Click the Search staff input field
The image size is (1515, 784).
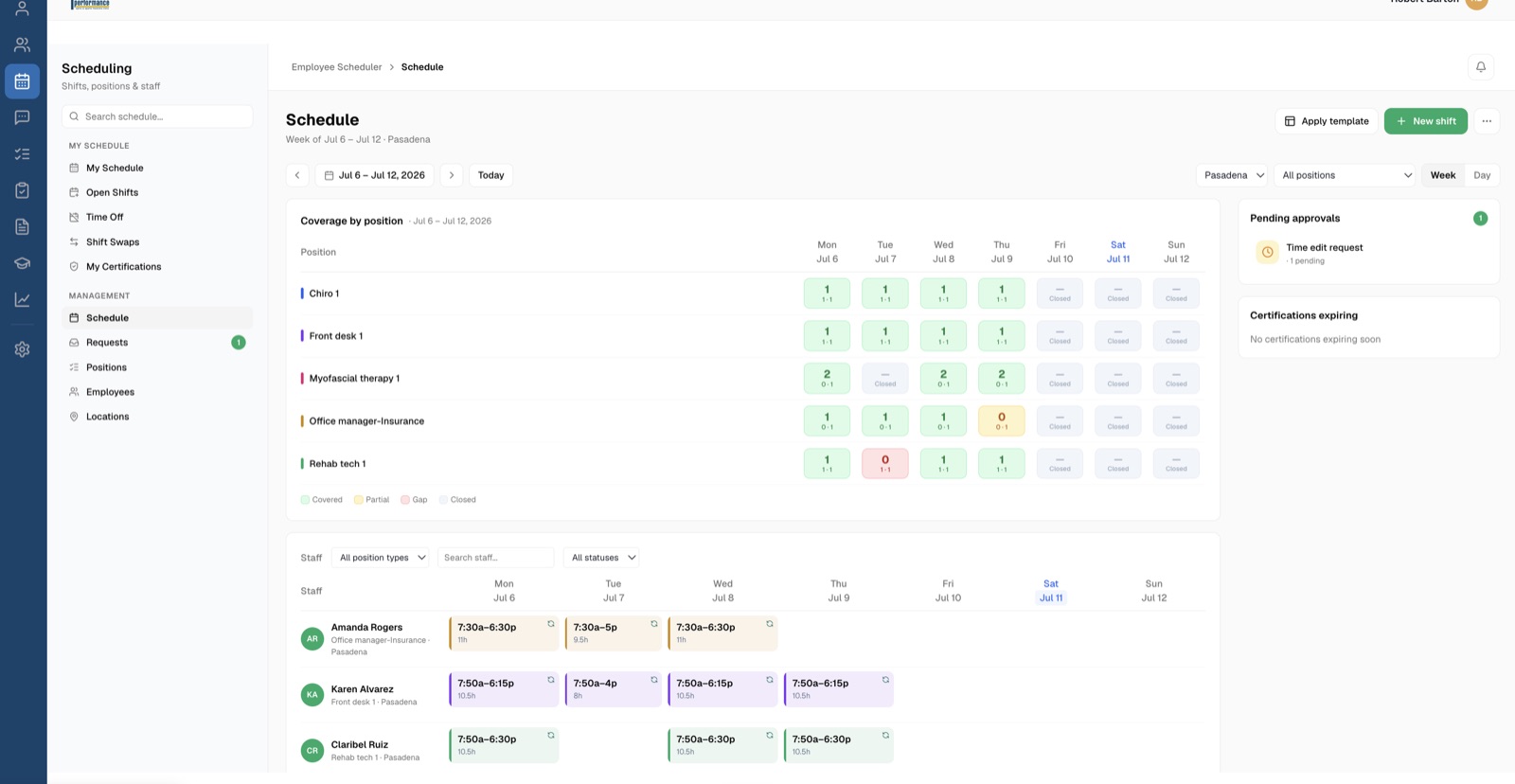[x=495, y=558]
